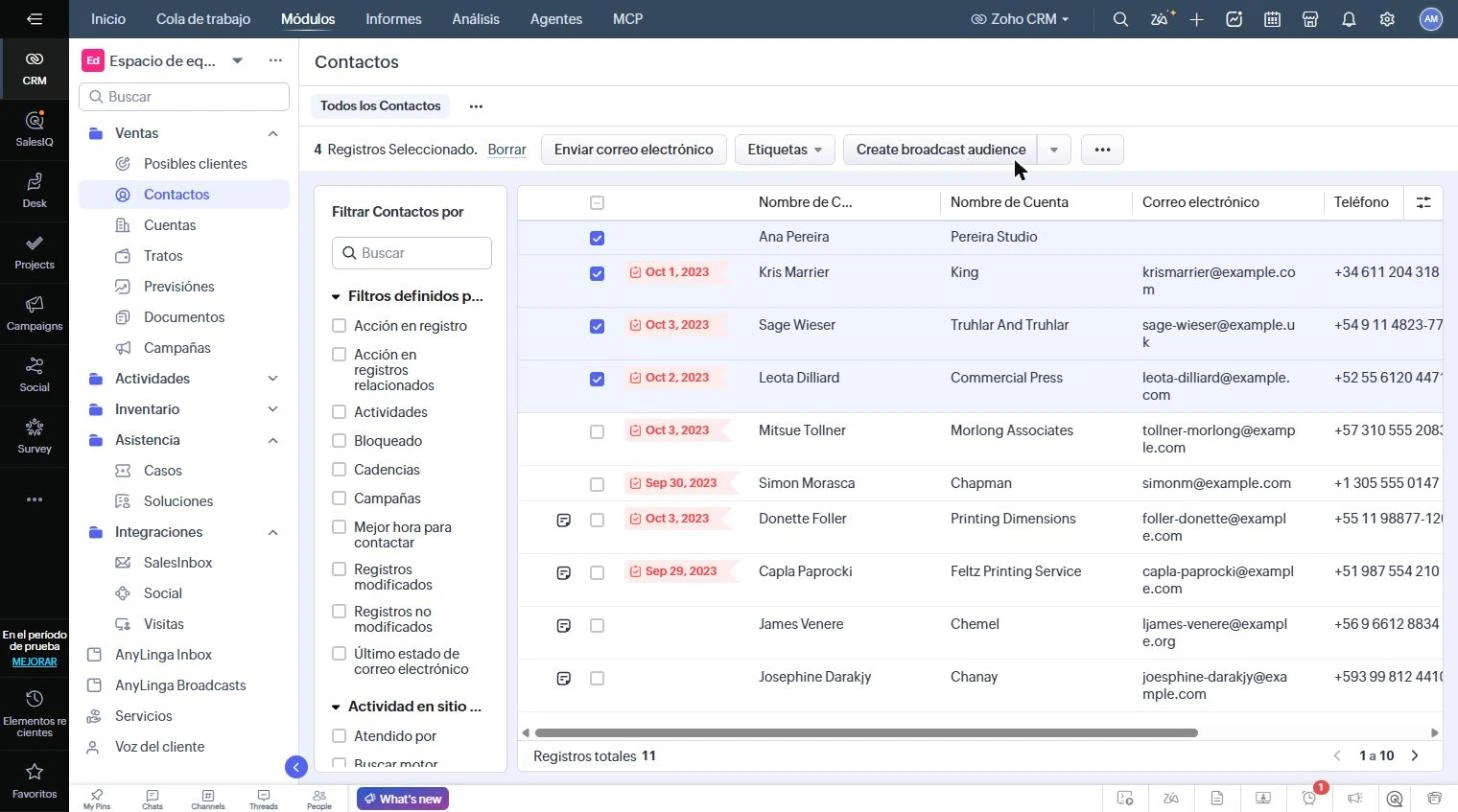Open Campaigns app in left rail
Image resolution: width=1458 pixels, height=812 pixels.
click(x=34, y=313)
